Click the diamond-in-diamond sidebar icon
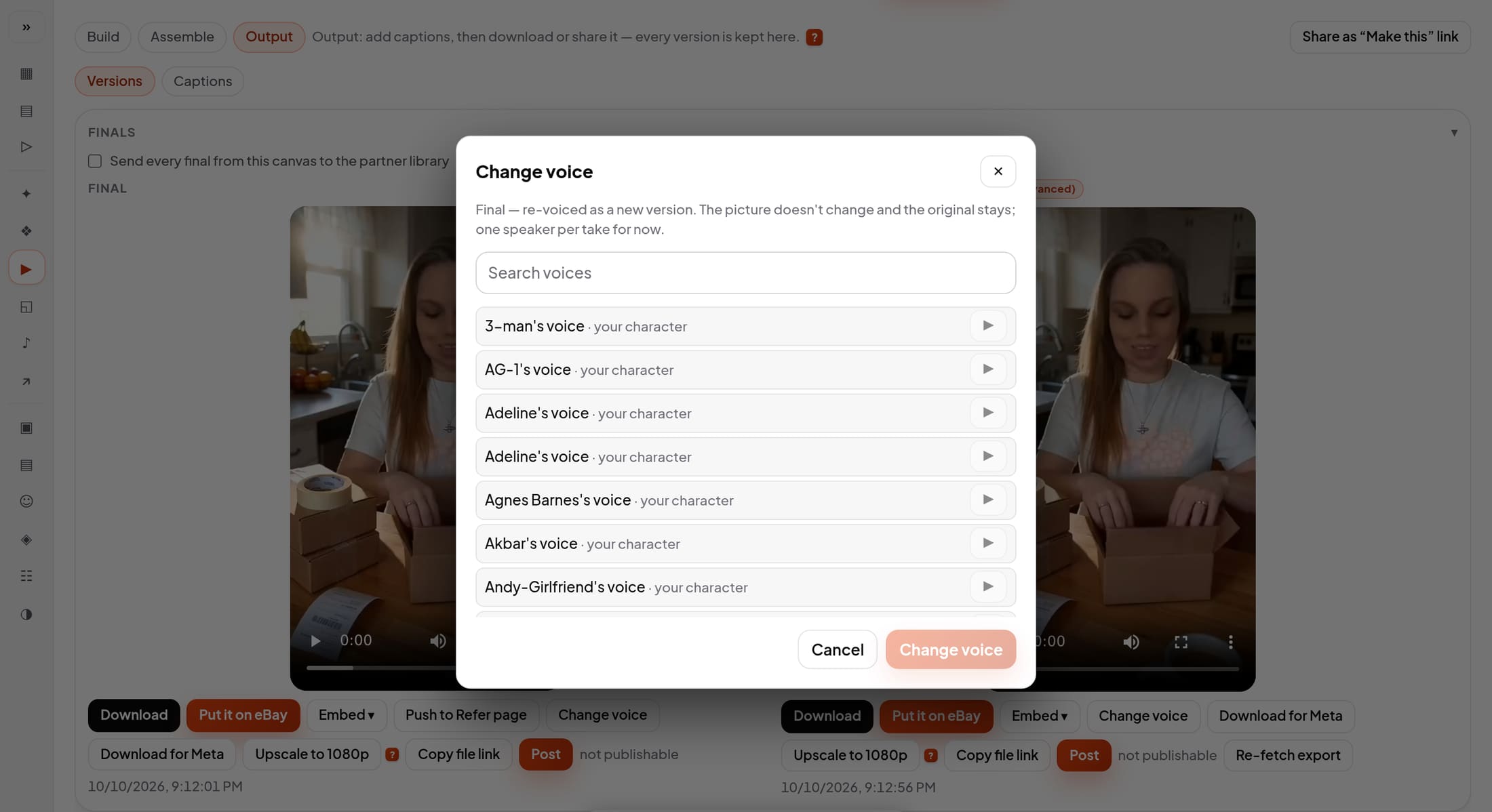 [x=26, y=540]
